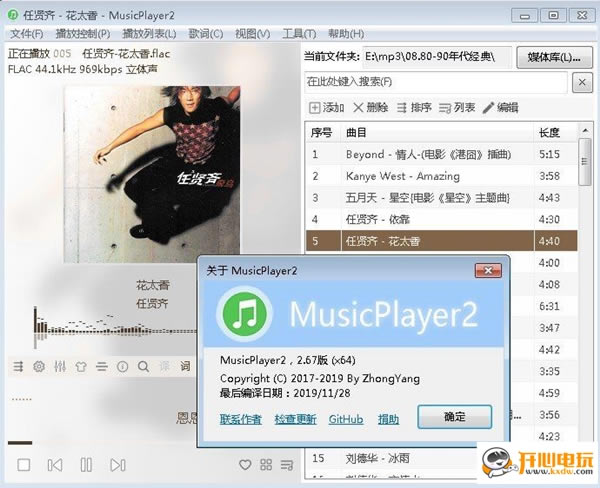Image resolution: width=600 pixels, height=488 pixels.
Task: Click the 曲目 column header
Action: pos(437,133)
